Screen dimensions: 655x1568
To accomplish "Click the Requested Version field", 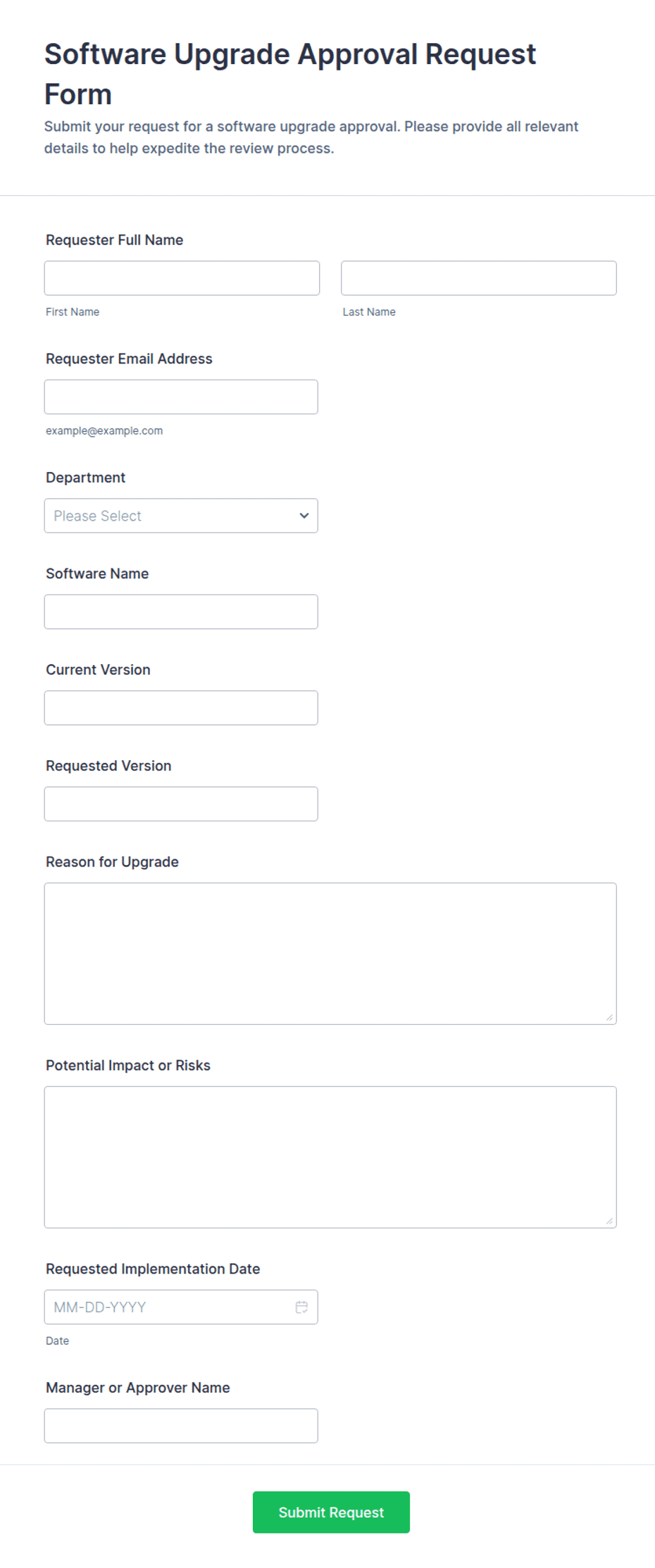I will (x=181, y=804).
